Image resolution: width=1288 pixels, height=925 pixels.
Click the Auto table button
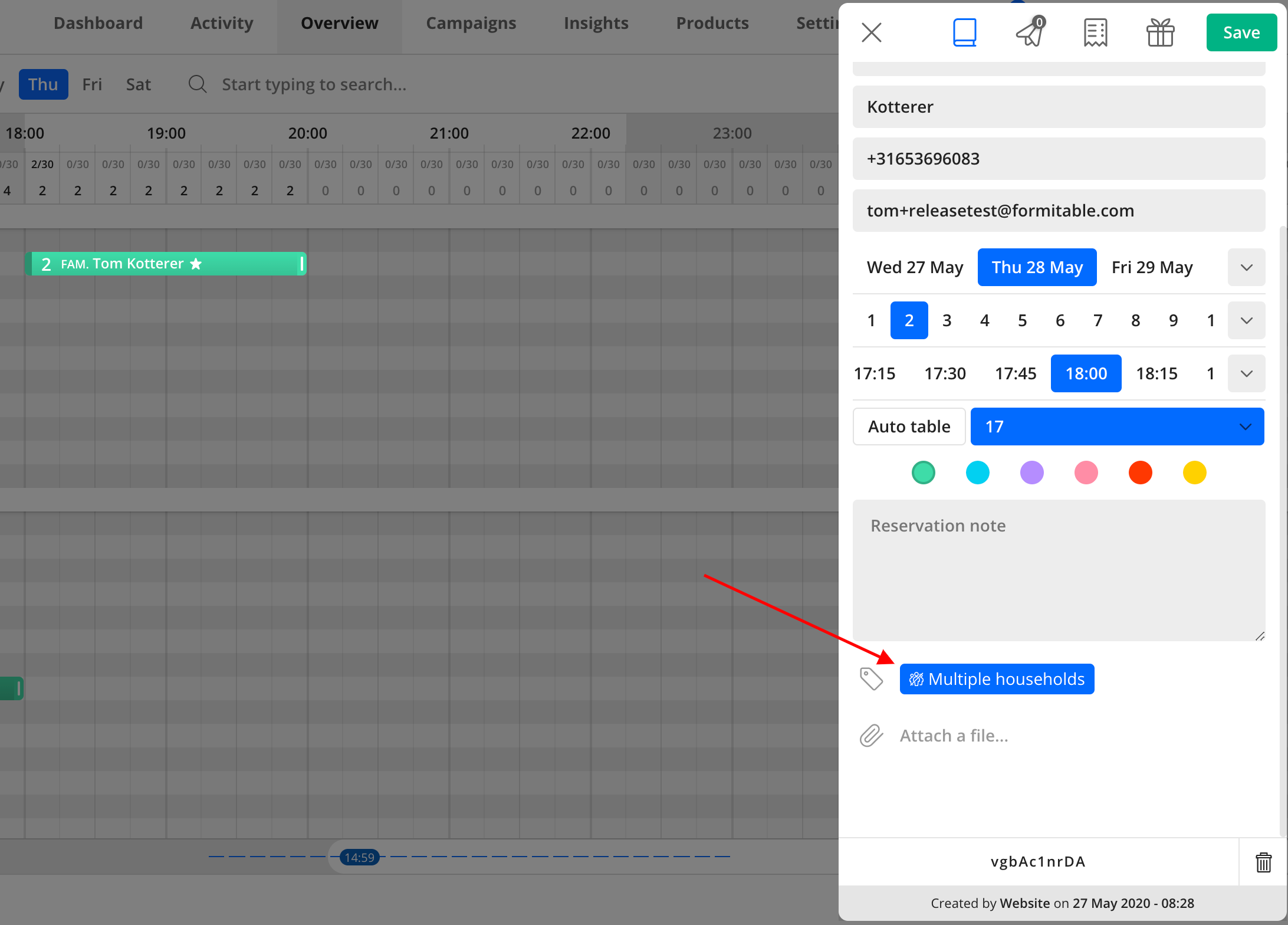tap(909, 427)
